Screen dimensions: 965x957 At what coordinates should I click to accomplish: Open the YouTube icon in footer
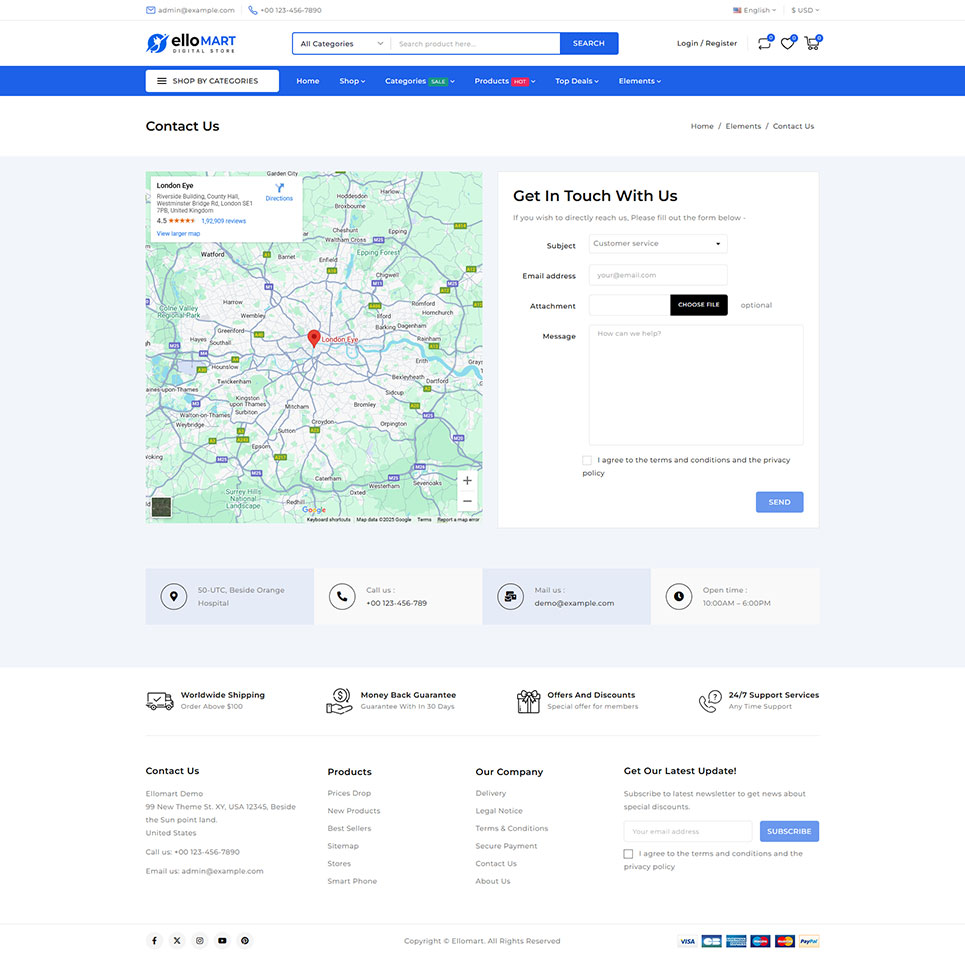[222, 940]
